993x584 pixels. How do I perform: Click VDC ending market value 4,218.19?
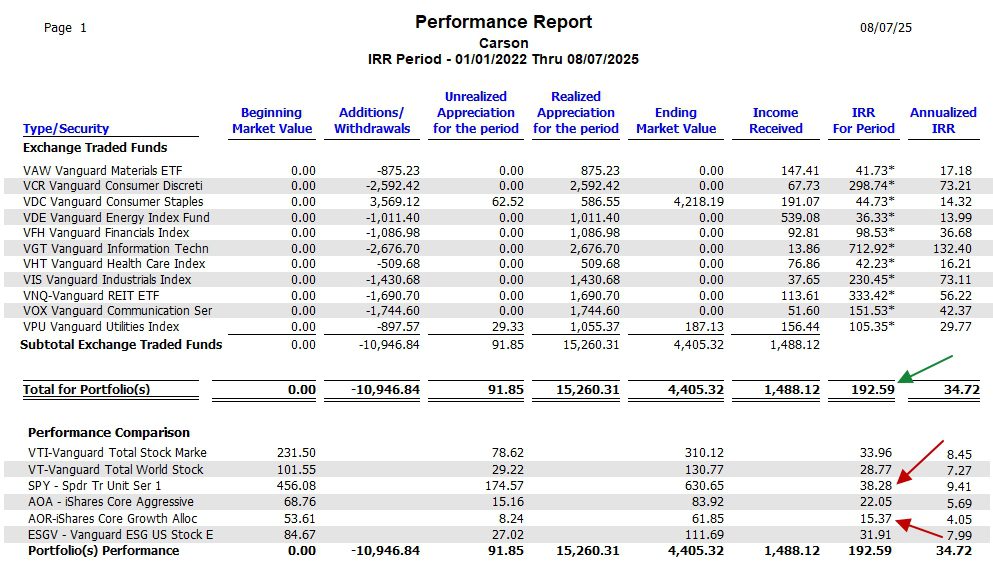(x=699, y=201)
